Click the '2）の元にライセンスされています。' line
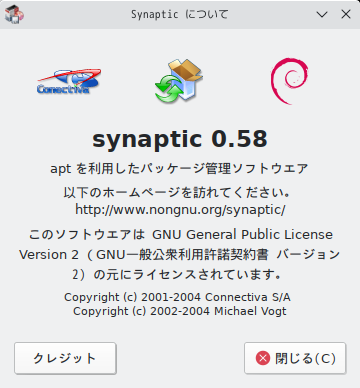This screenshot has width=360, height=388. click(177, 275)
